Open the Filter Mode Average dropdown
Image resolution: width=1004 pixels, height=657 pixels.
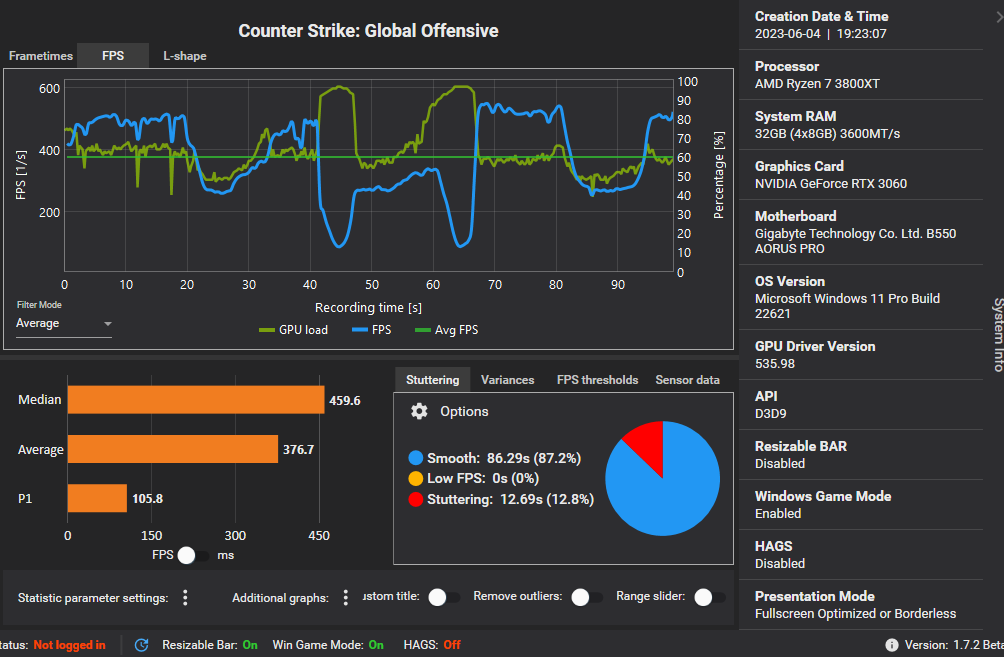click(x=63, y=323)
